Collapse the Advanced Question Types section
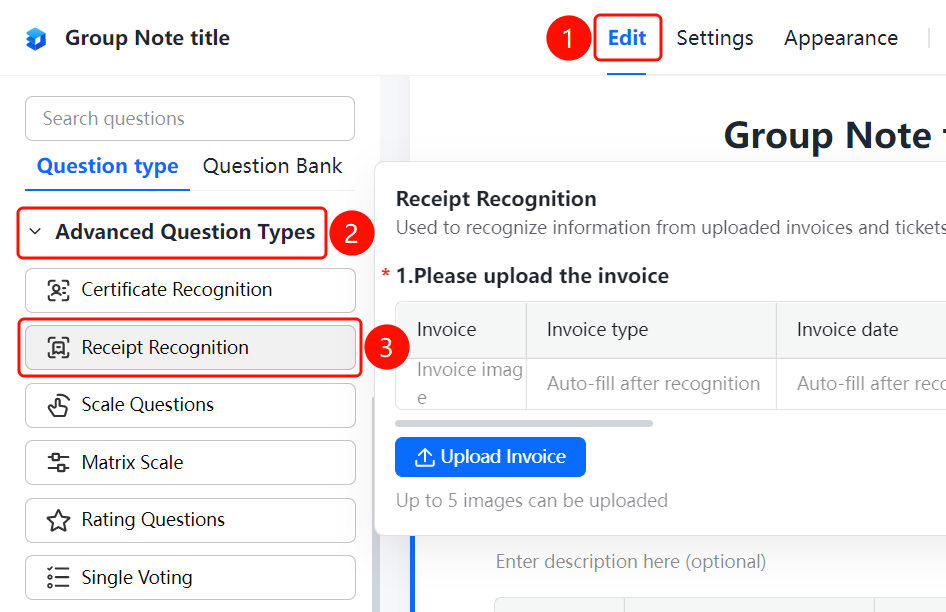Image resolution: width=946 pixels, height=612 pixels. click(x=36, y=232)
